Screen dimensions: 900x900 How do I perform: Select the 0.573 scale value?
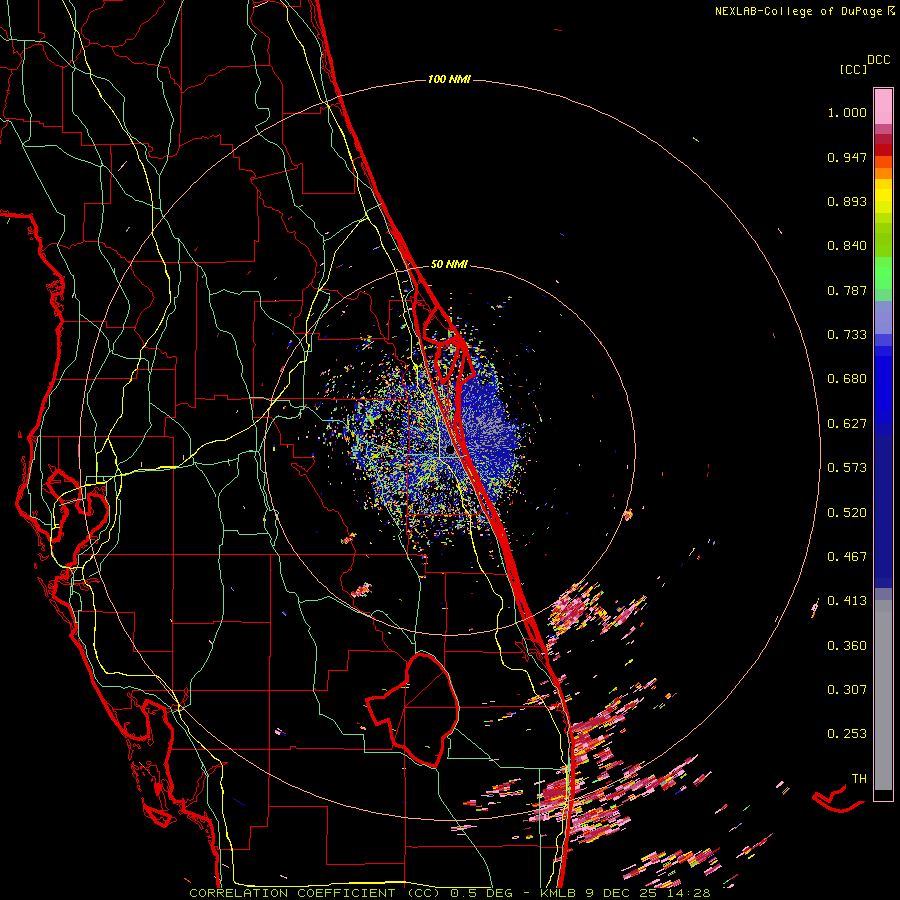(847, 468)
